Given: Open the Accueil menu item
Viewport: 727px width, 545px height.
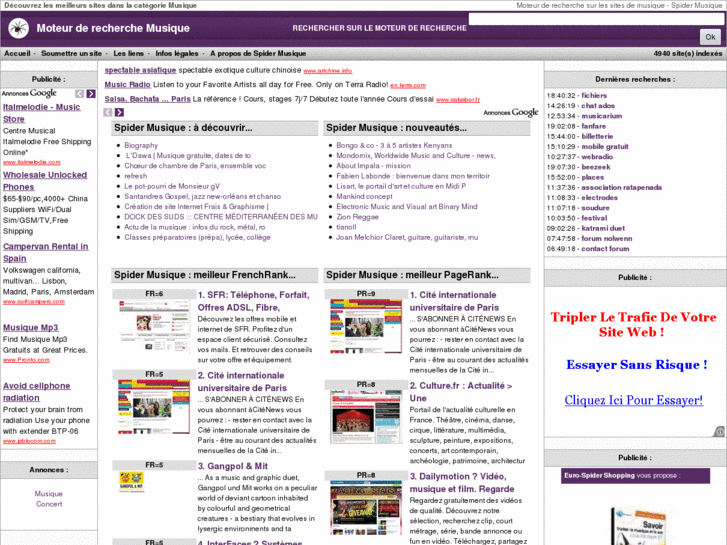Looking at the screenshot, I should click(x=17, y=53).
